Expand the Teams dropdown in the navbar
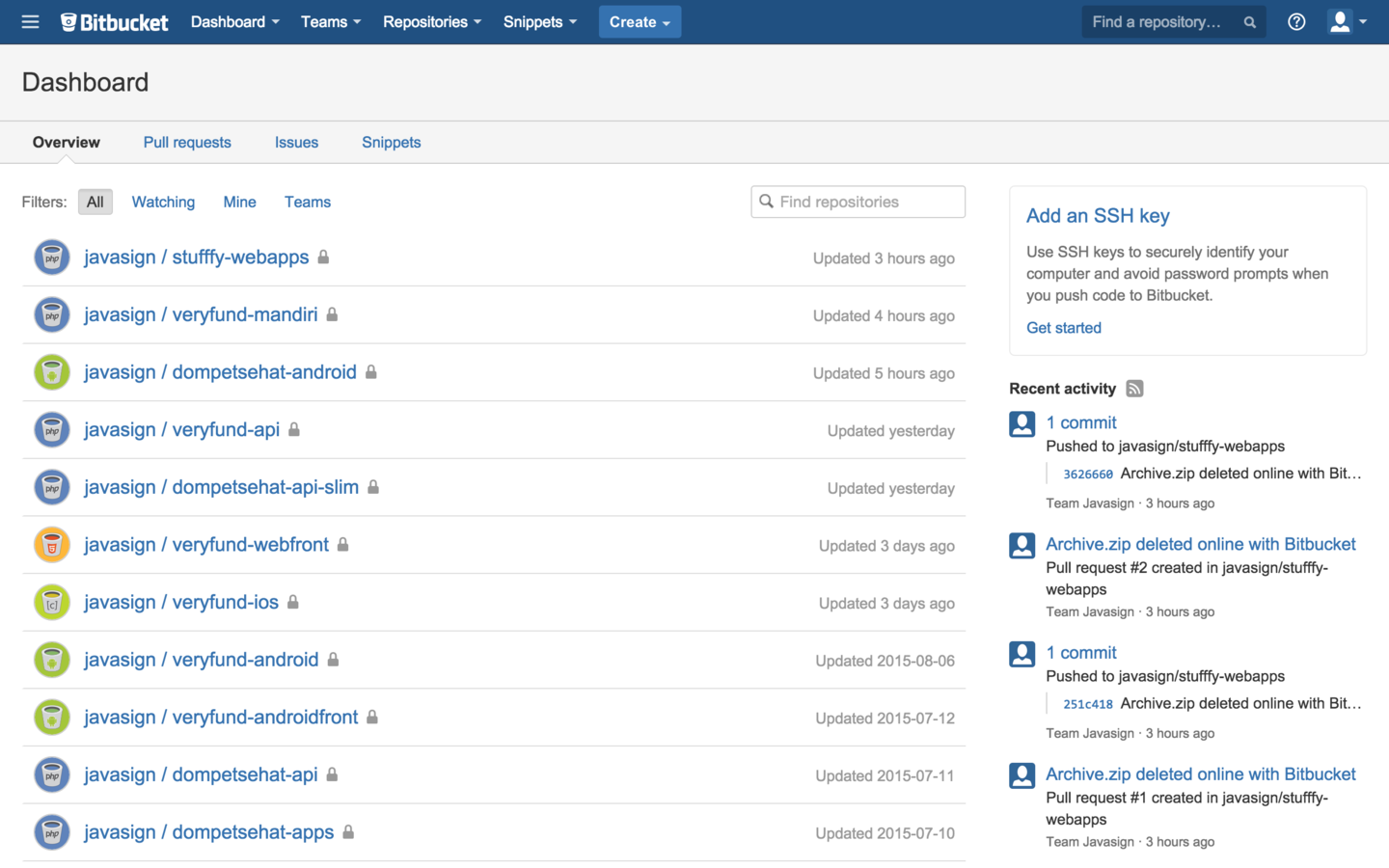This screenshot has width=1389, height=868. coord(331,22)
